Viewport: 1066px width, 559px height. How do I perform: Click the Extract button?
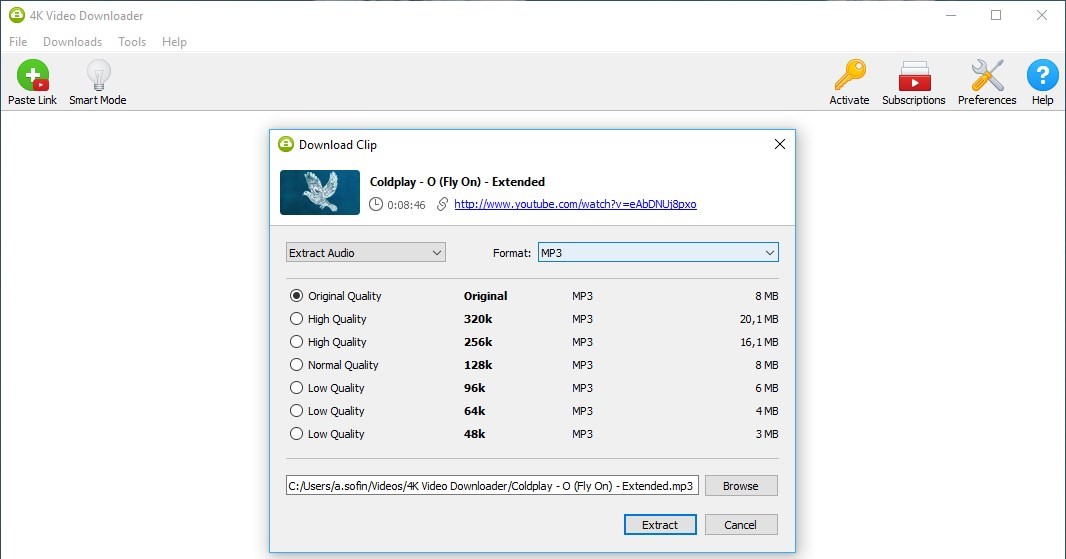660,524
